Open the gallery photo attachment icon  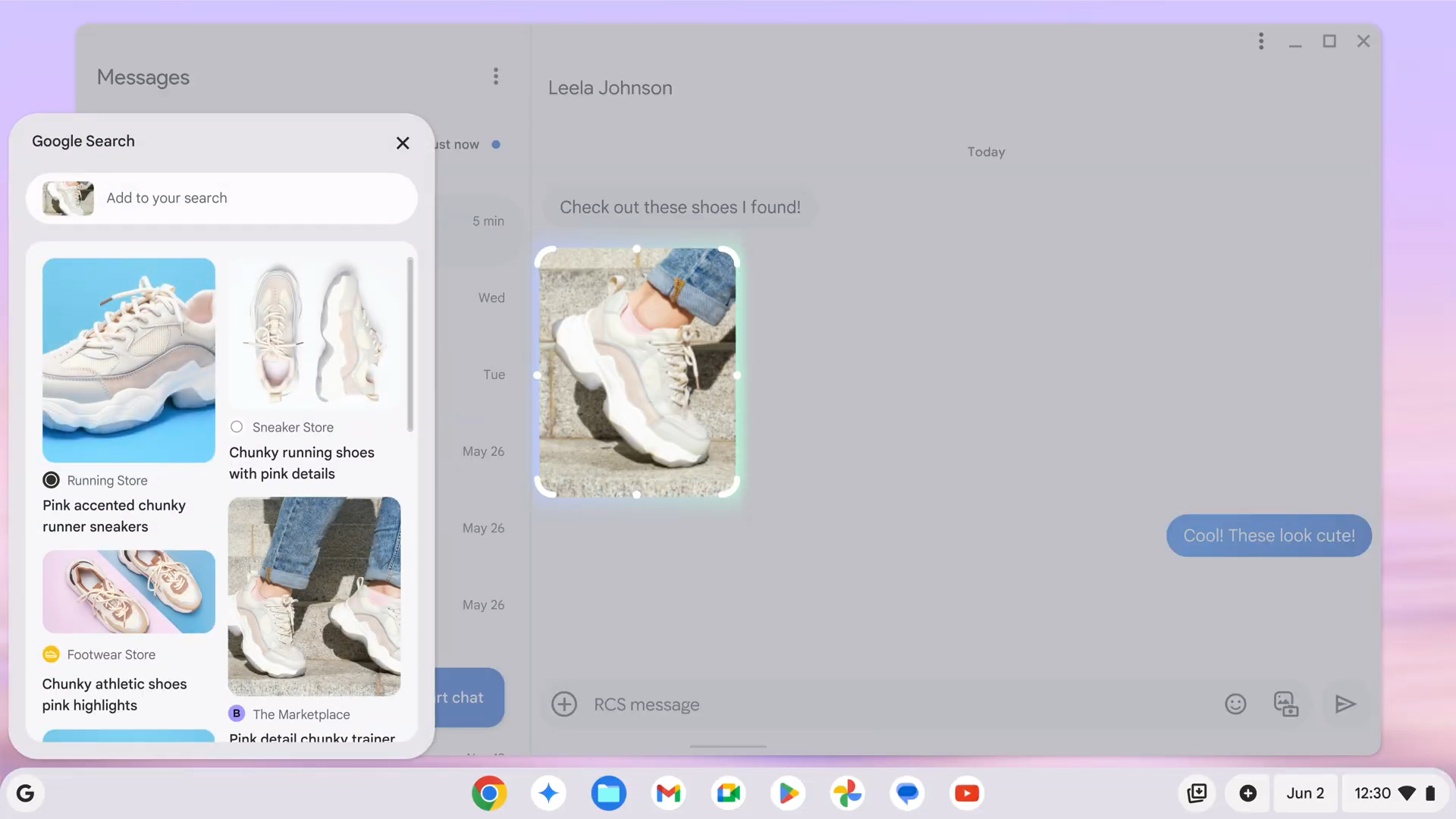point(1286,704)
